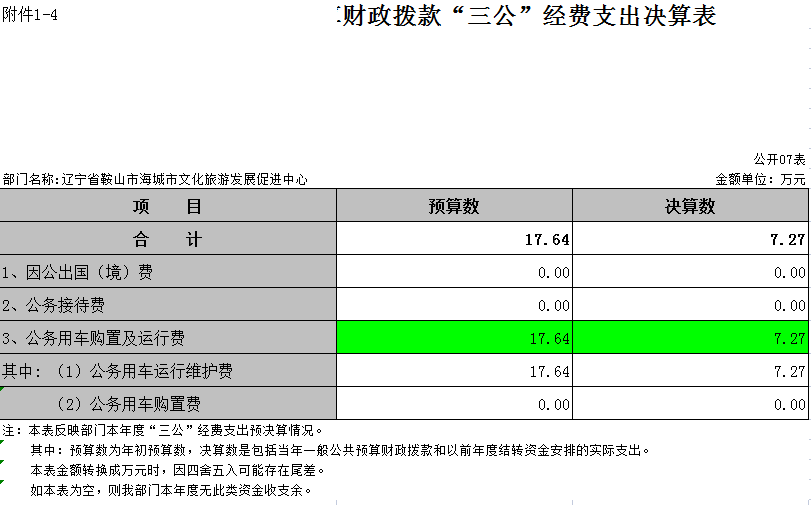Image resolution: width=811 pixels, height=505 pixels.
Task: Select the green highlighted 7.27 cell
Action: (x=690, y=338)
